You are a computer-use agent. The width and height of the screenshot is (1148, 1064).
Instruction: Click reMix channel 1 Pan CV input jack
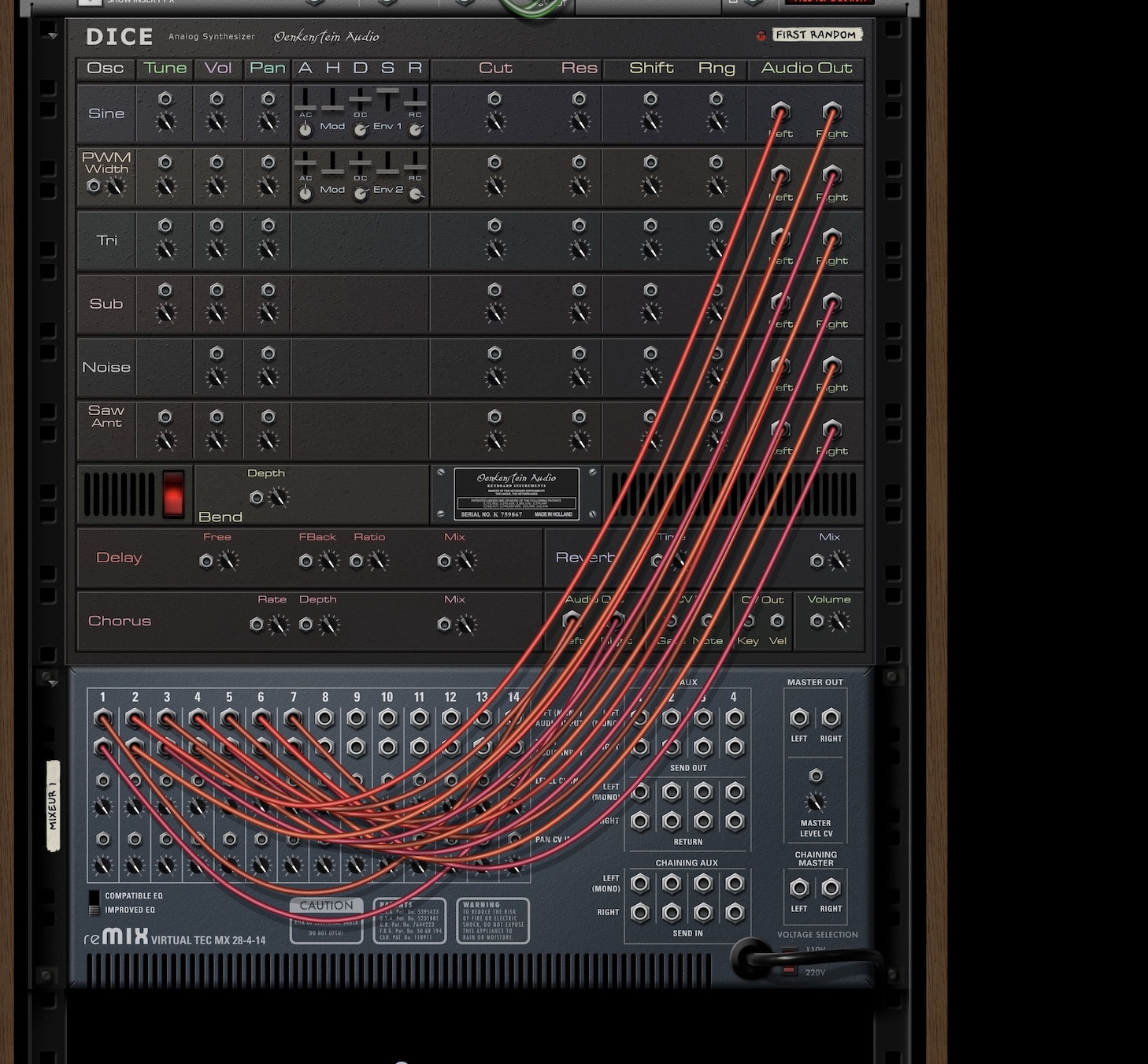pos(103,840)
